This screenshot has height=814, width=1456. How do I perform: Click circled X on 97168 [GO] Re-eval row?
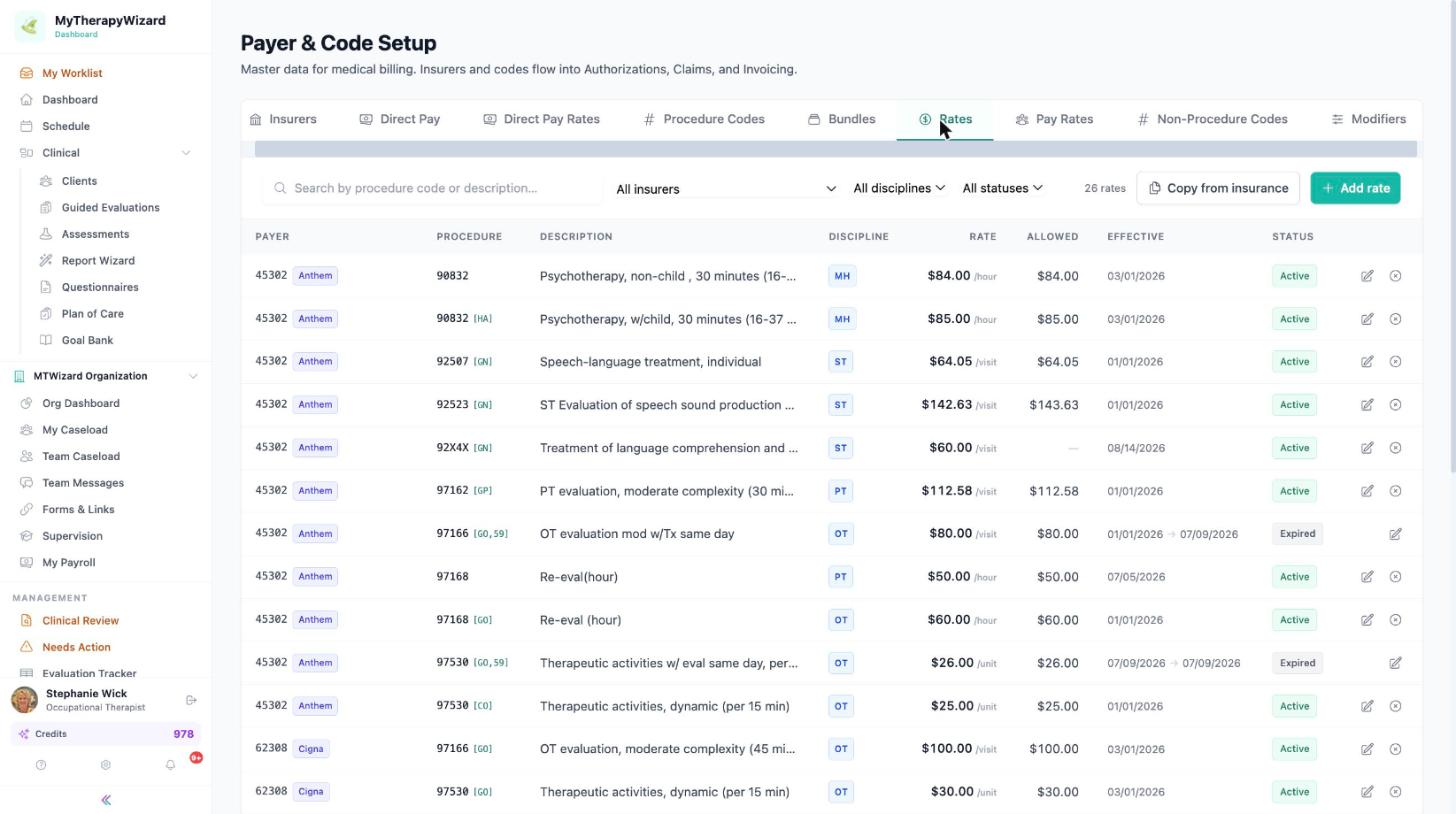pos(1395,620)
